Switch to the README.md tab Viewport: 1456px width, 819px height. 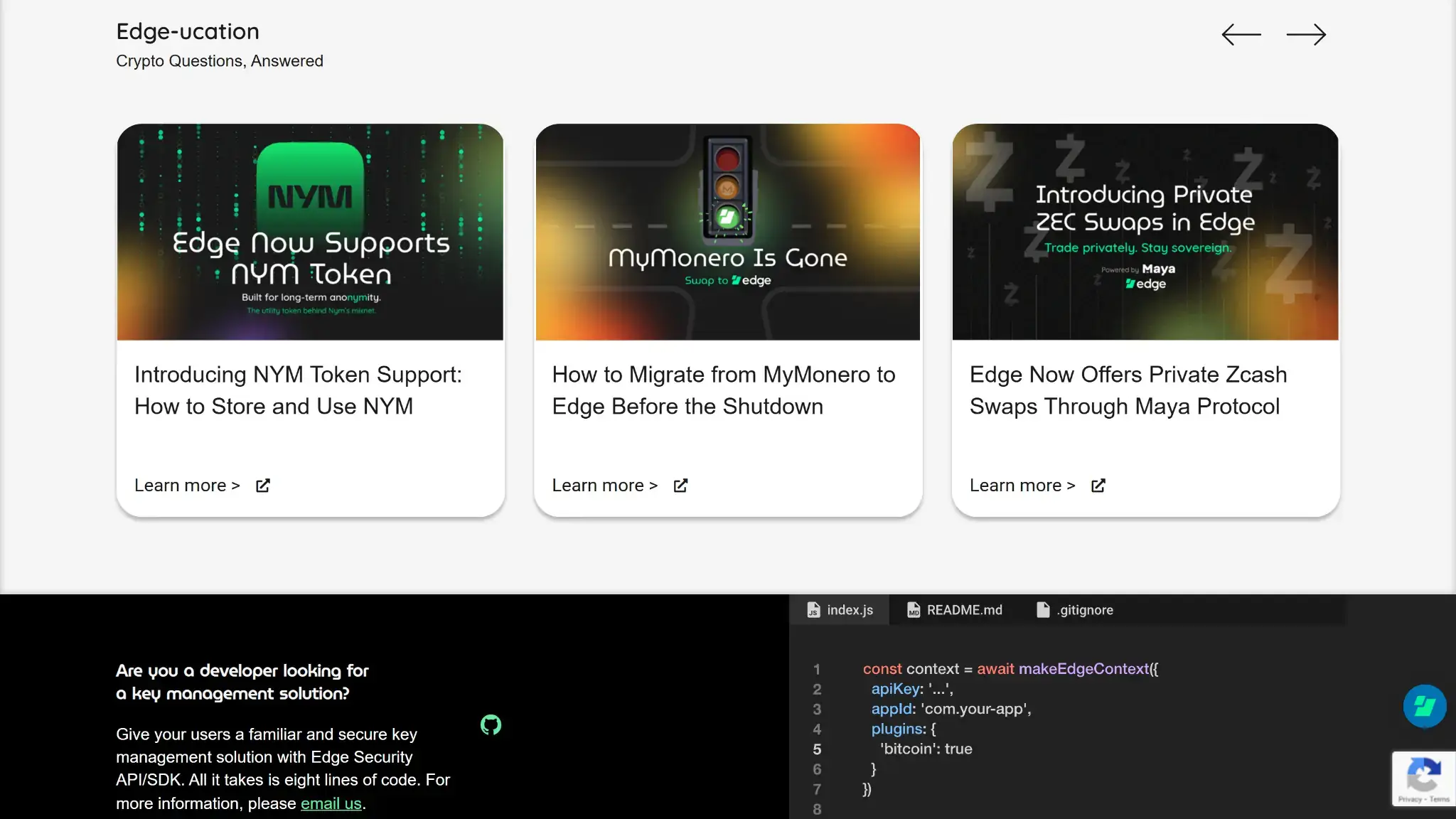[x=954, y=610]
